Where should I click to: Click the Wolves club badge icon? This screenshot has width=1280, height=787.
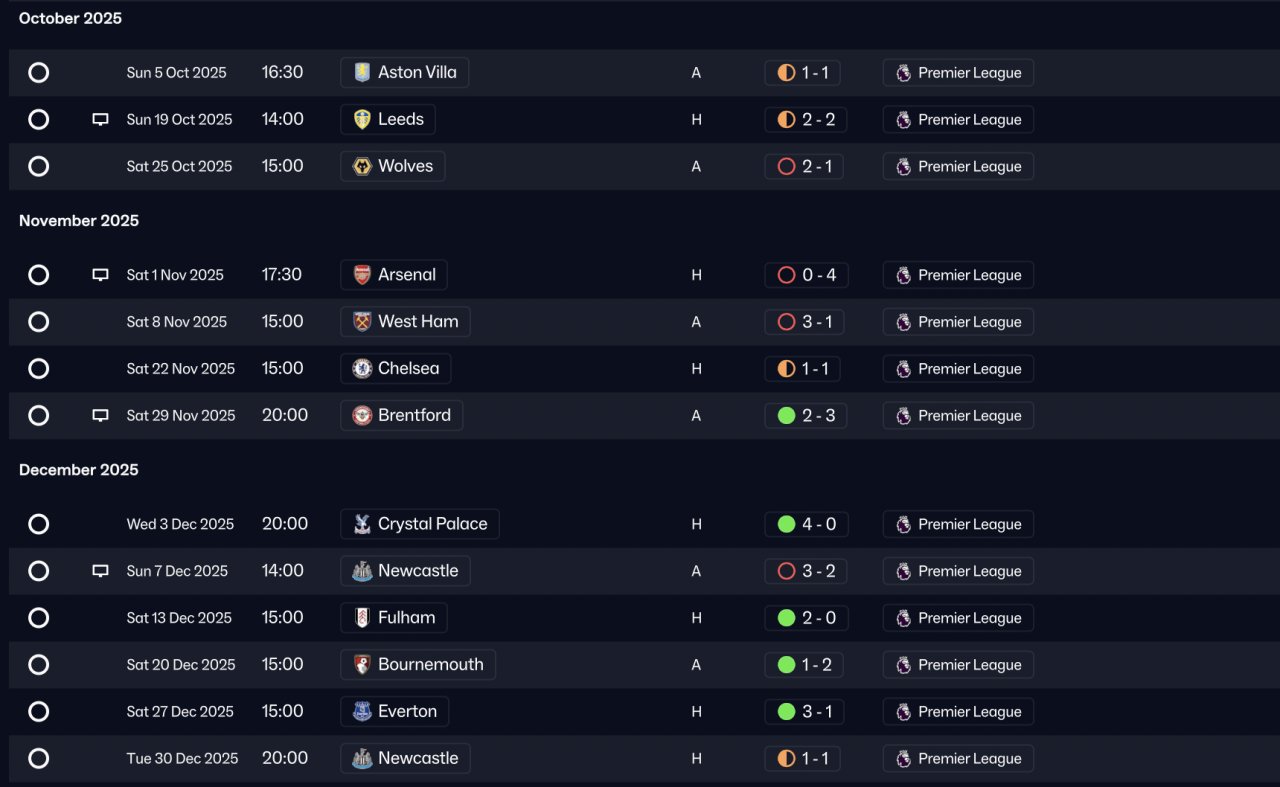click(362, 166)
